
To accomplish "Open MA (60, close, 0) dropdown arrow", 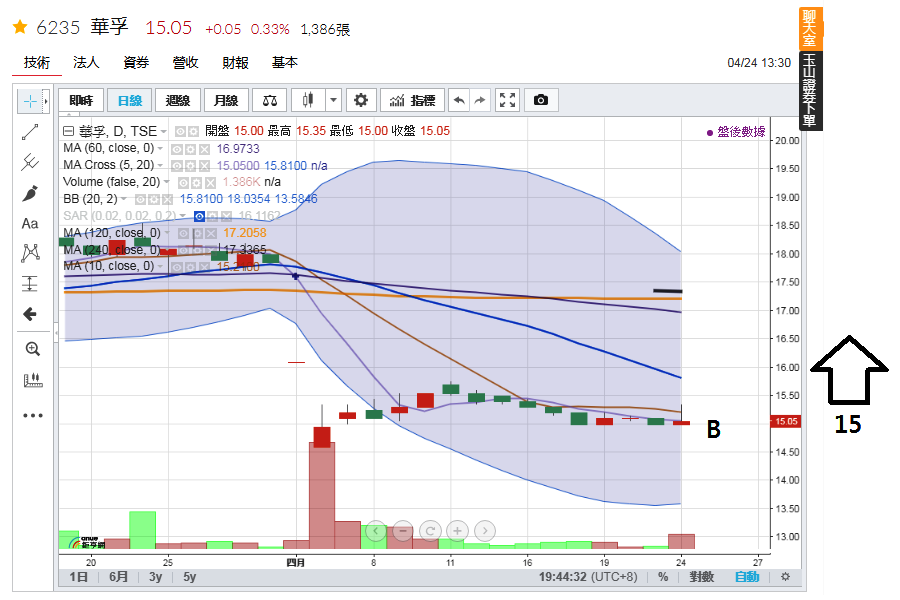I will (x=160, y=149).
